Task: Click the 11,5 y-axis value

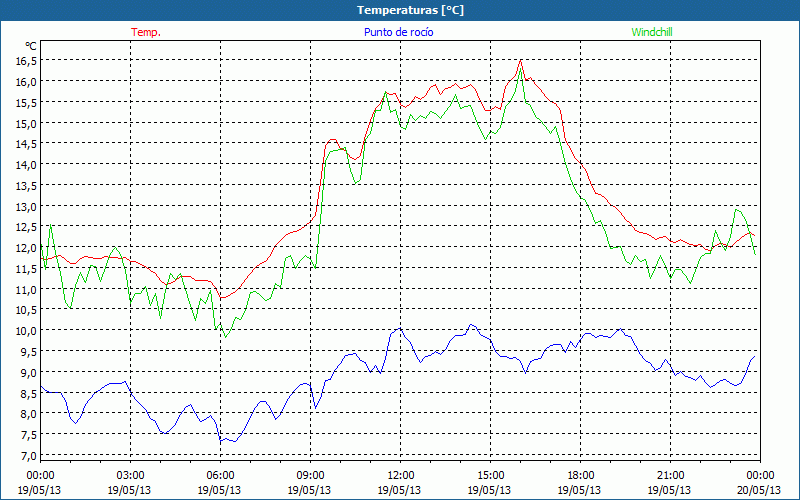Action: click(x=26, y=269)
